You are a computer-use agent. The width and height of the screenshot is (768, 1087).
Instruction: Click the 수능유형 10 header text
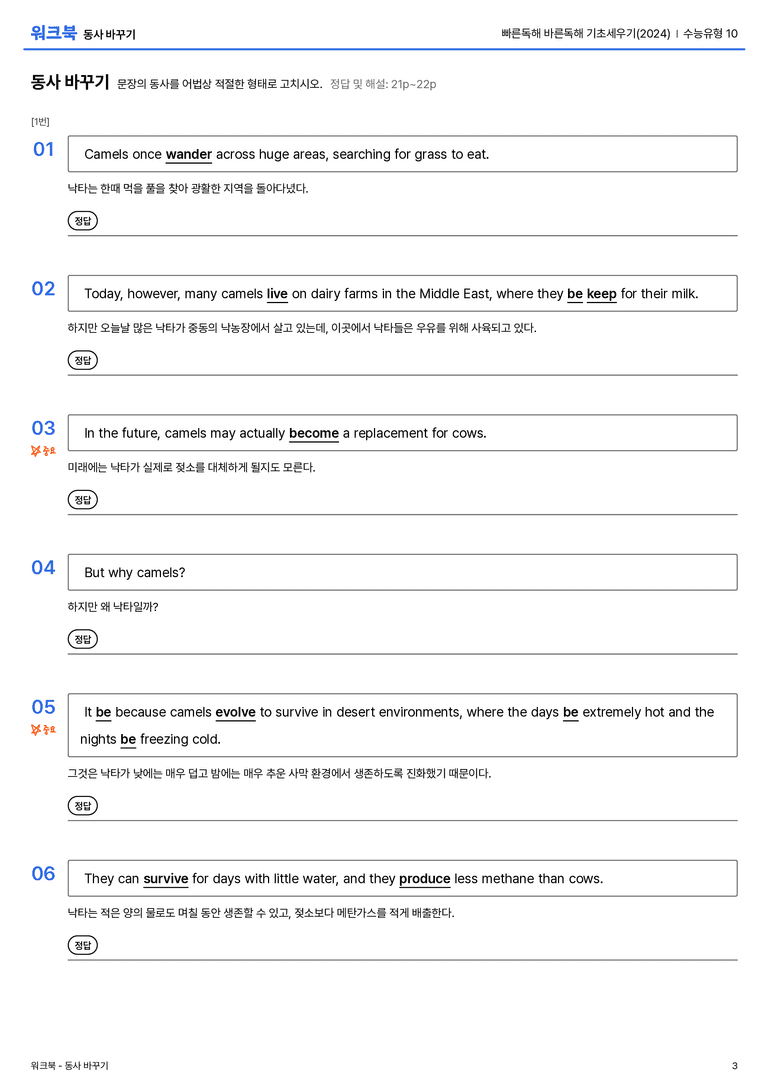coord(710,33)
